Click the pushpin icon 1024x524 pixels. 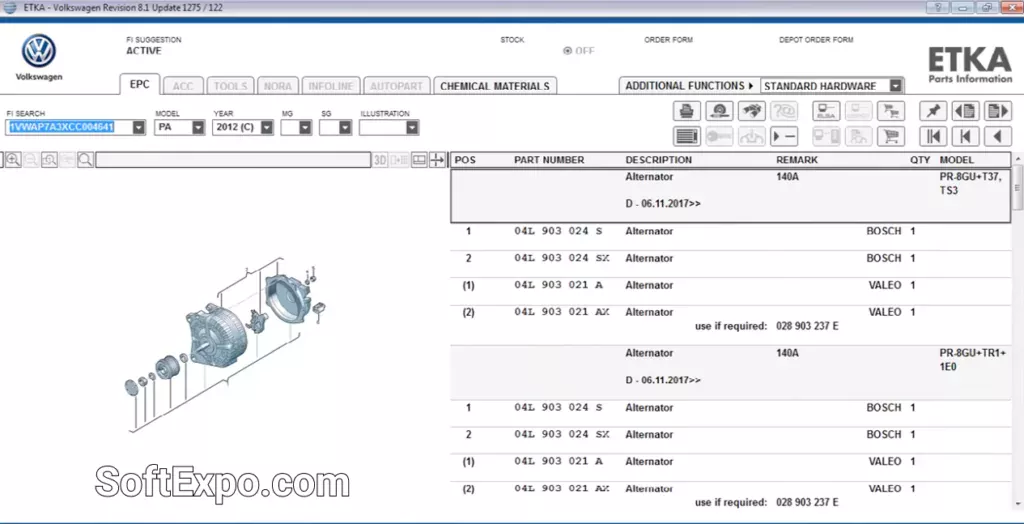coord(933,111)
